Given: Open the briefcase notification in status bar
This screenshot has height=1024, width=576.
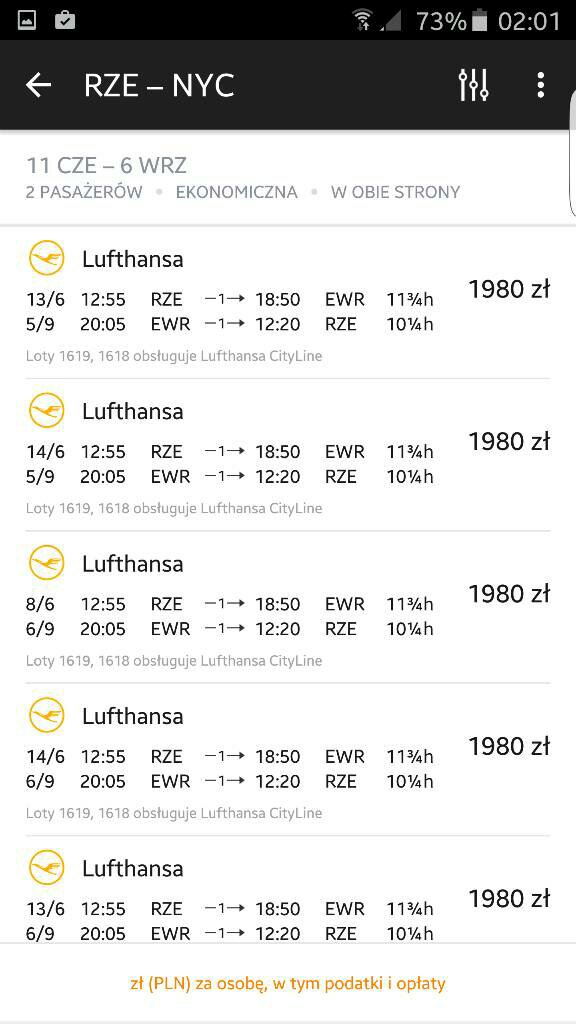Looking at the screenshot, I should click(65, 20).
